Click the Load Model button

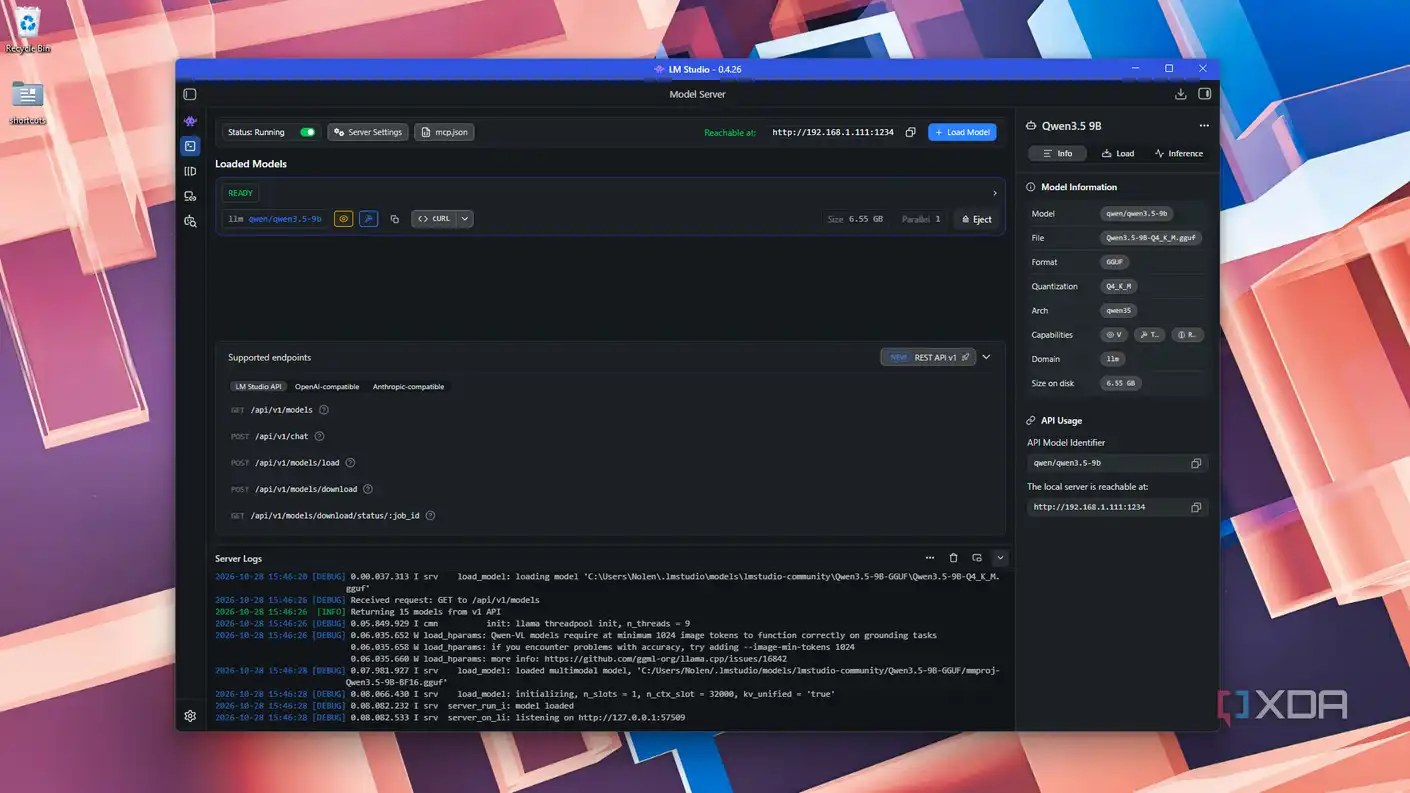coord(962,132)
